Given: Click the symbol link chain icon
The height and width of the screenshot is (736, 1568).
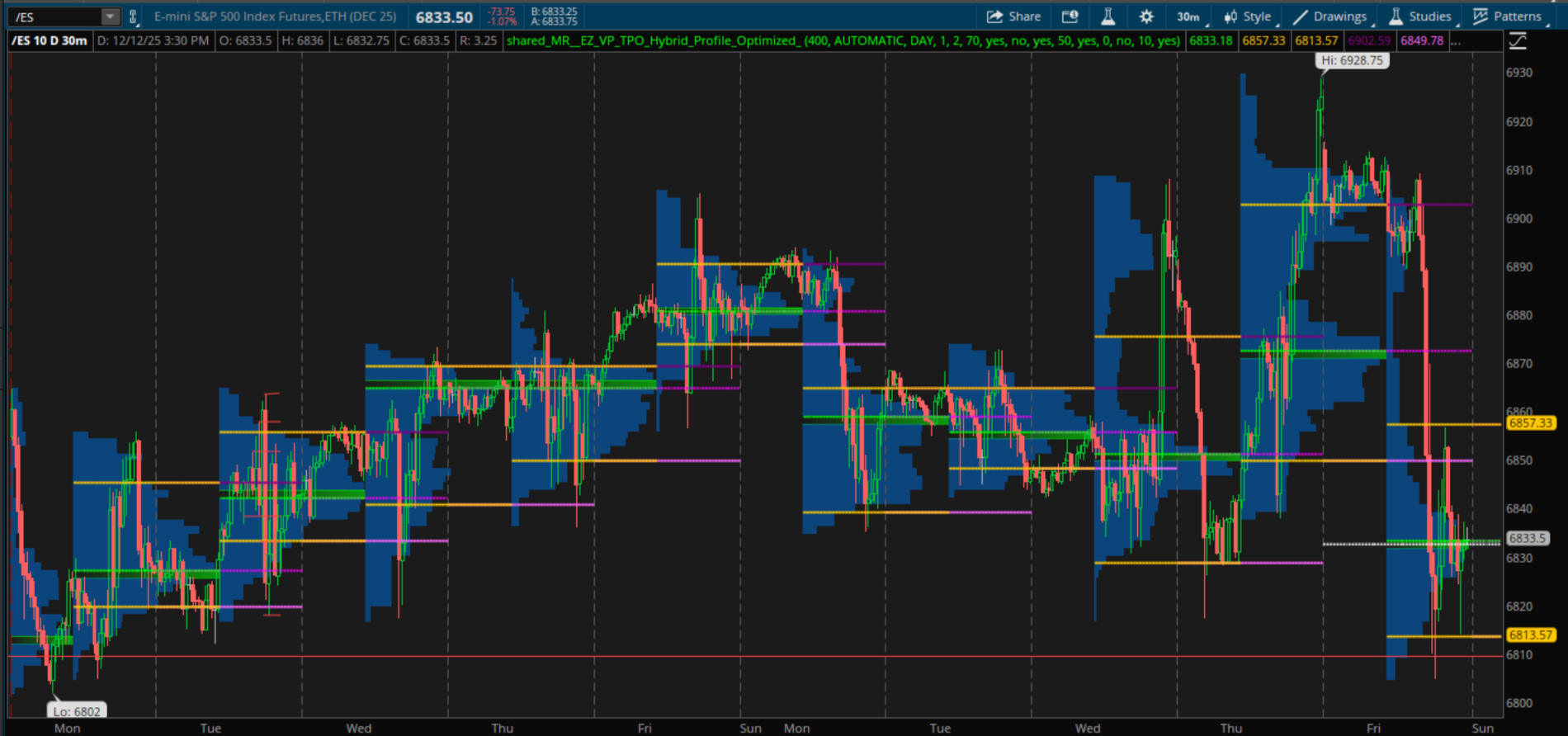Looking at the screenshot, I should [x=133, y=17].
